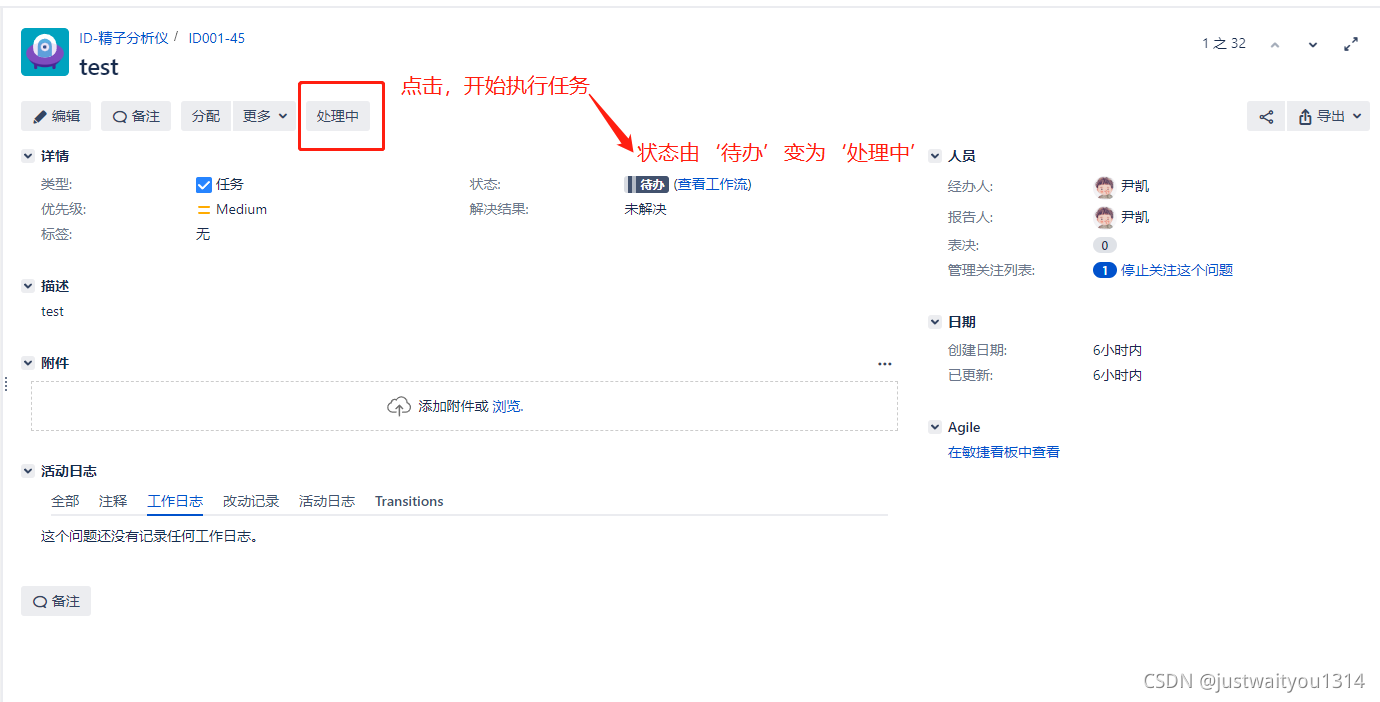
Task: Click the share icon button
Action: coord(1266,116)
